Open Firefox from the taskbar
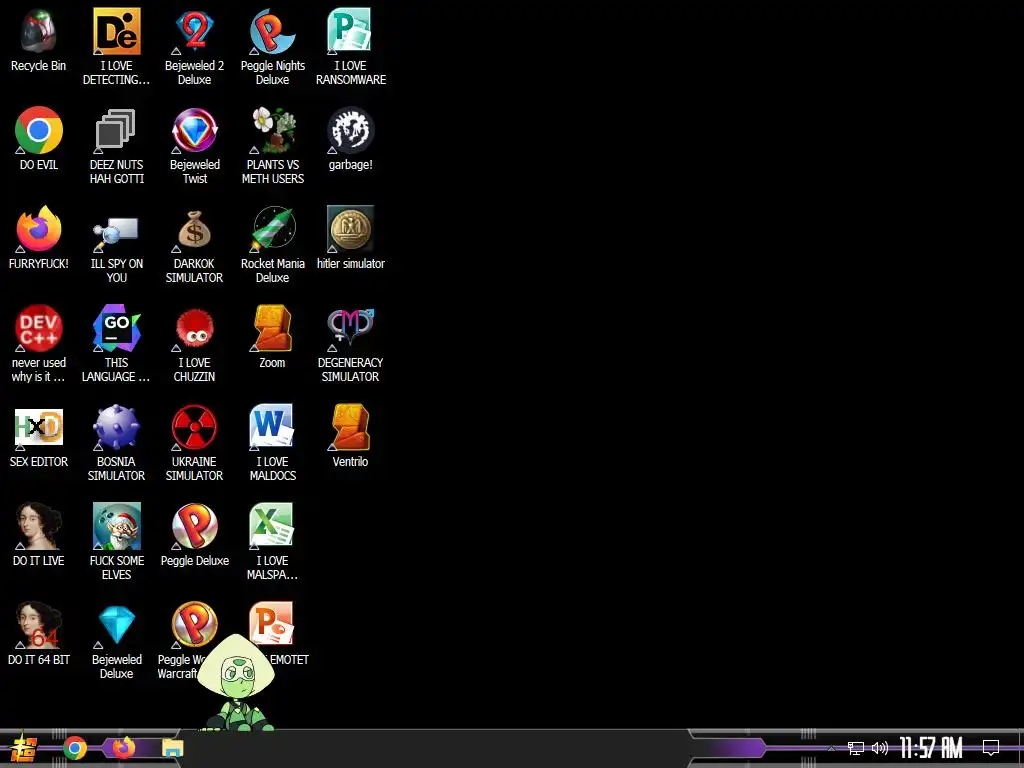1024x768 pixels. pos(124,748)
